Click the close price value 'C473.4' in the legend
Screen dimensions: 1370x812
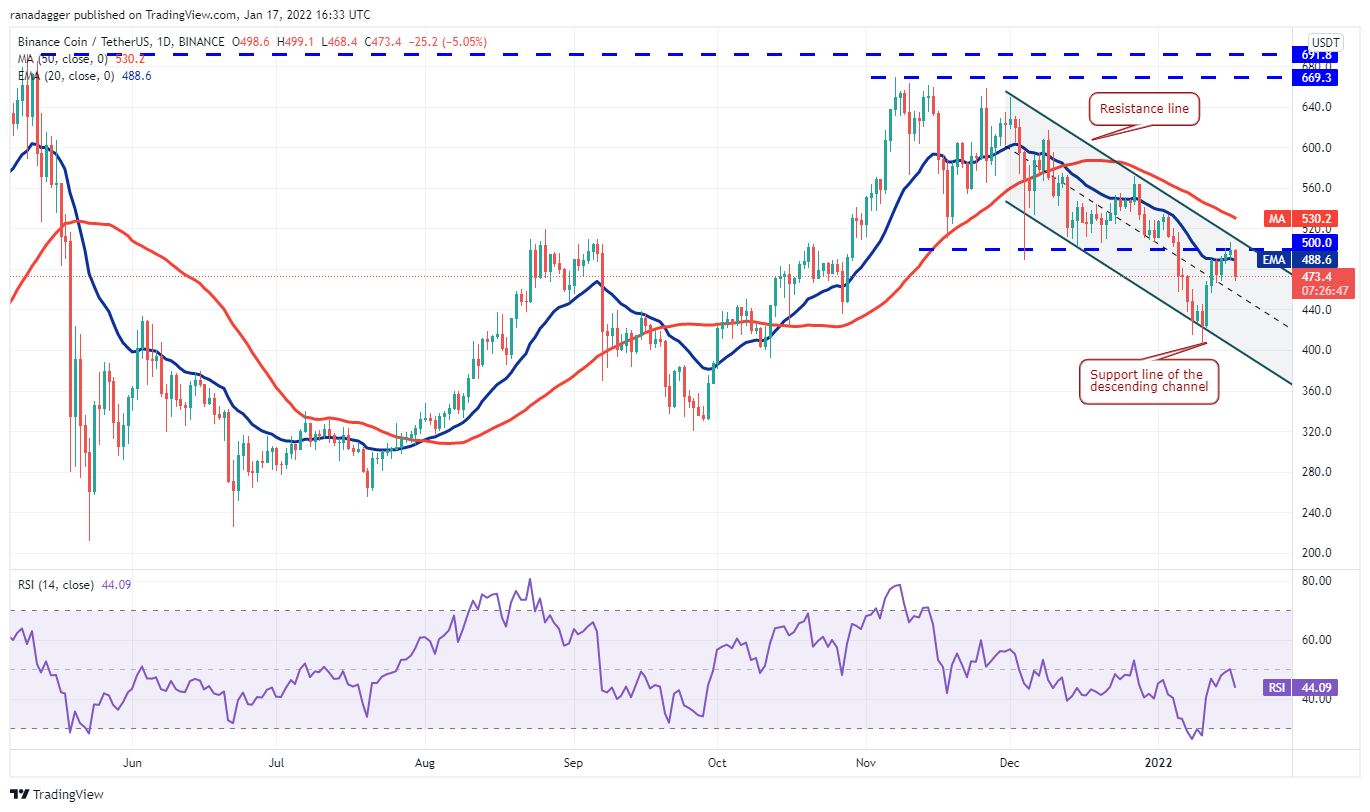pos(381,42)
